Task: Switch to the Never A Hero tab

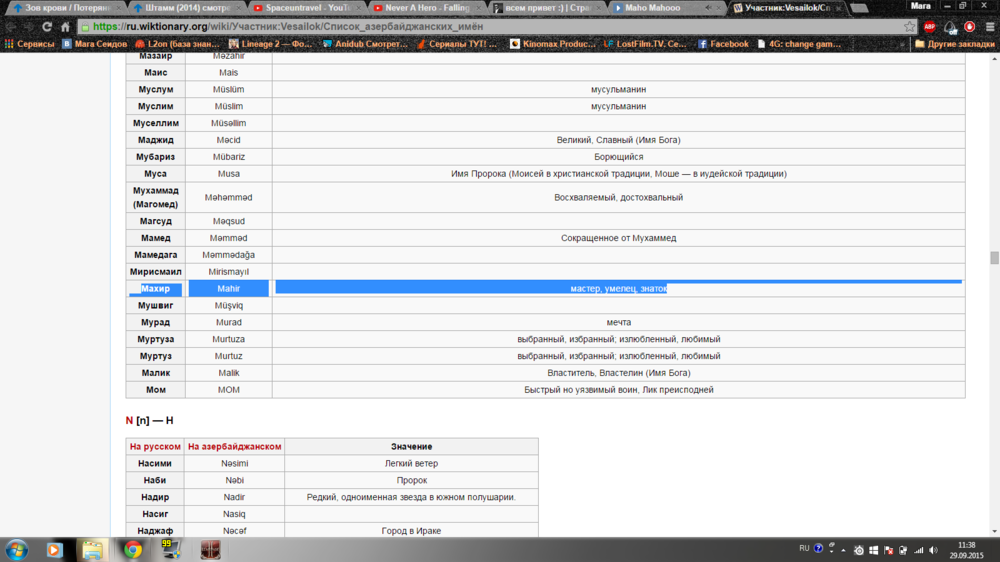Action: pos(430,8)
